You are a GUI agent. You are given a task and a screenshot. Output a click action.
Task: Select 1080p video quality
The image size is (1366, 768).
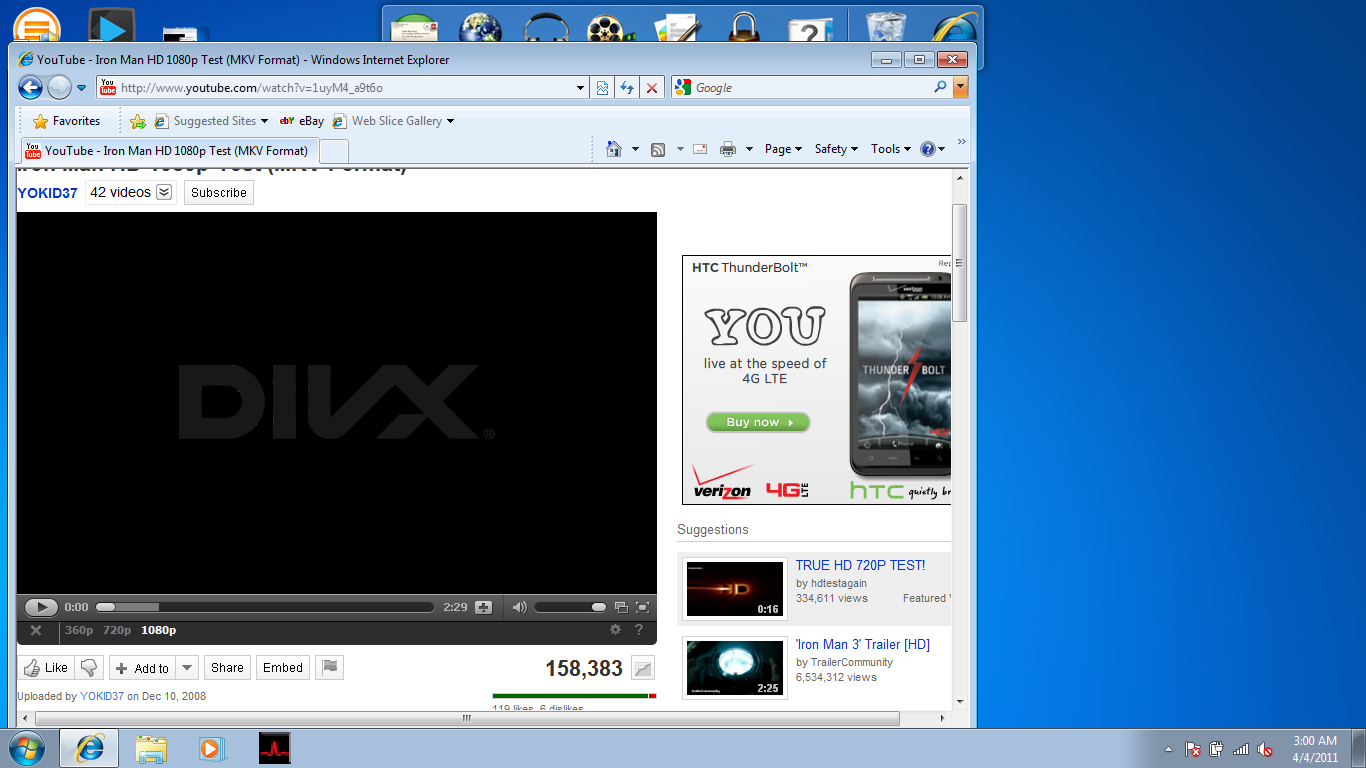158,630
